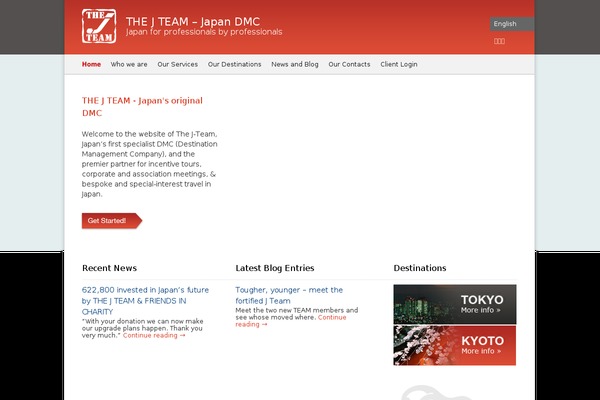600x400 pixels.
Task: Go to Who we are page
Action: [129, 64]
